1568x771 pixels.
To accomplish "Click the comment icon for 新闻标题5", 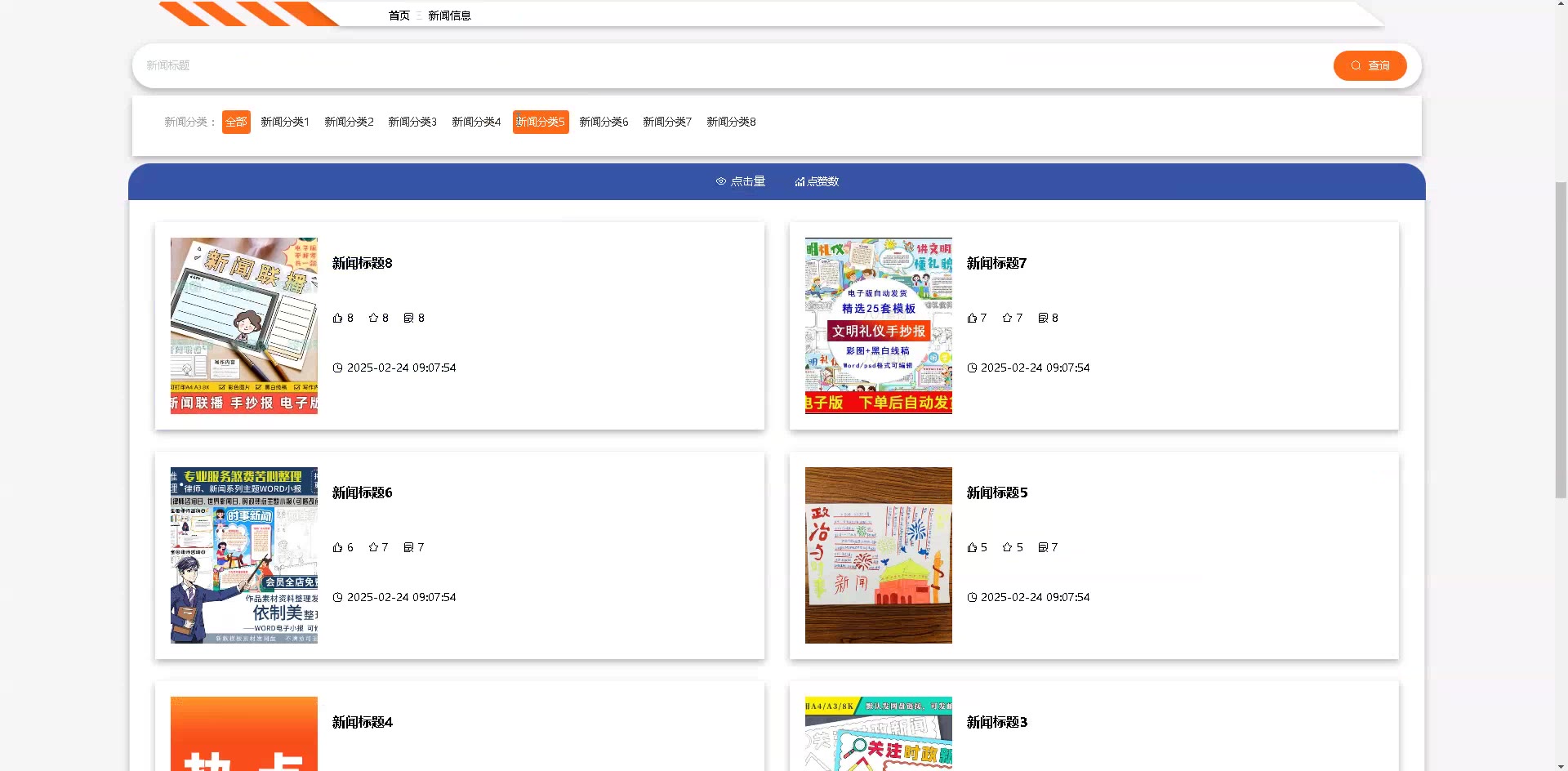I will pos(1043,547).
